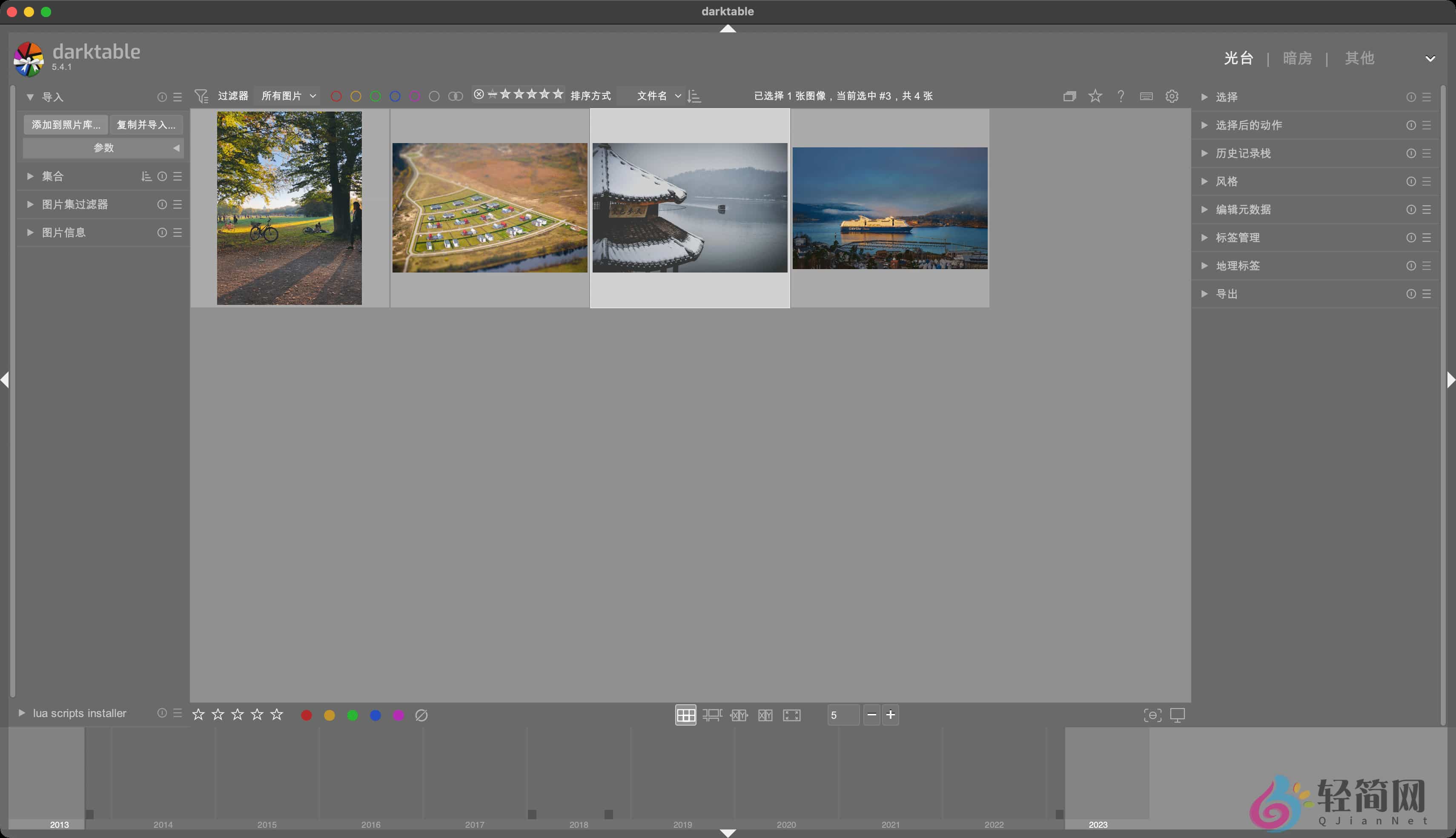Toggle image grouping with the stacked-images icon

pos(1070,96)
